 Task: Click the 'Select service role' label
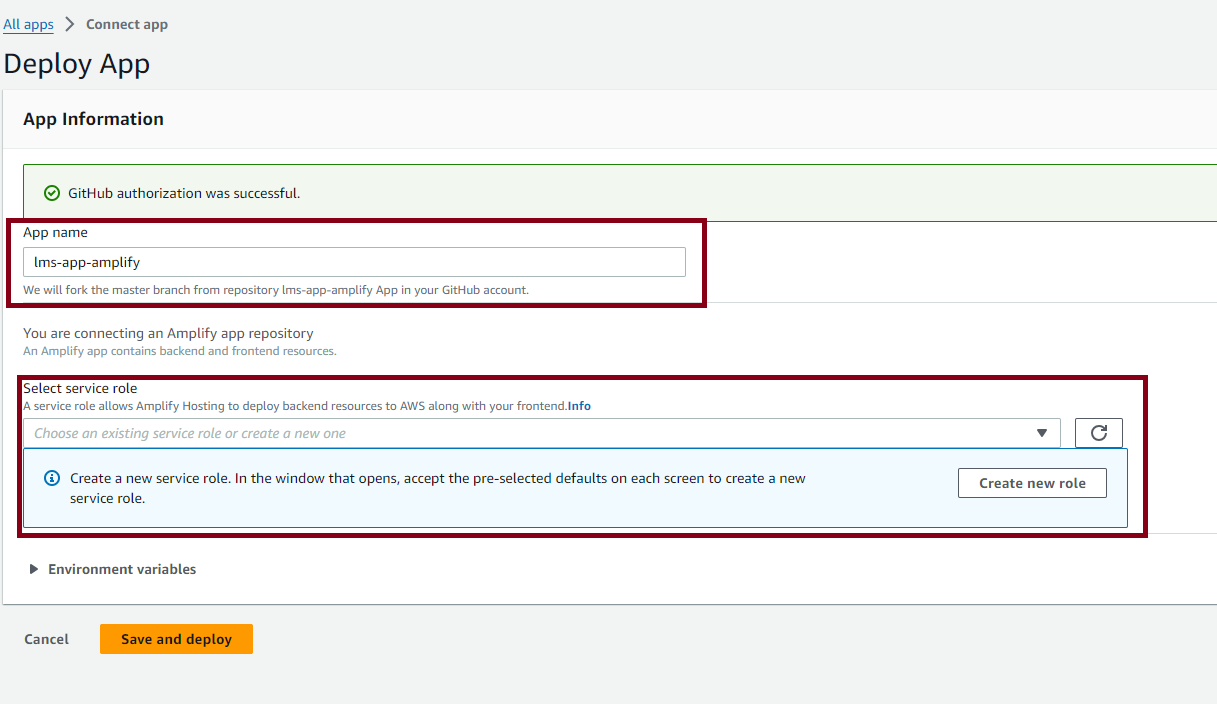80,388
